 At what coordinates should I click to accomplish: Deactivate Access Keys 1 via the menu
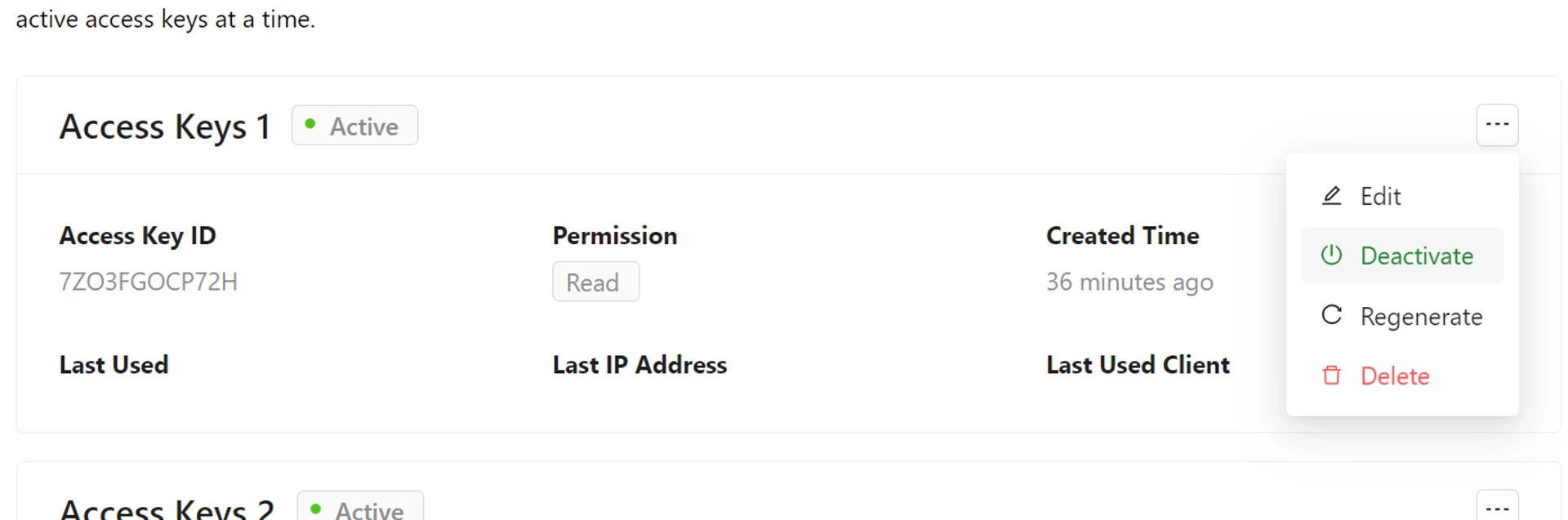pyautogui.click(x=1418, y=255)
